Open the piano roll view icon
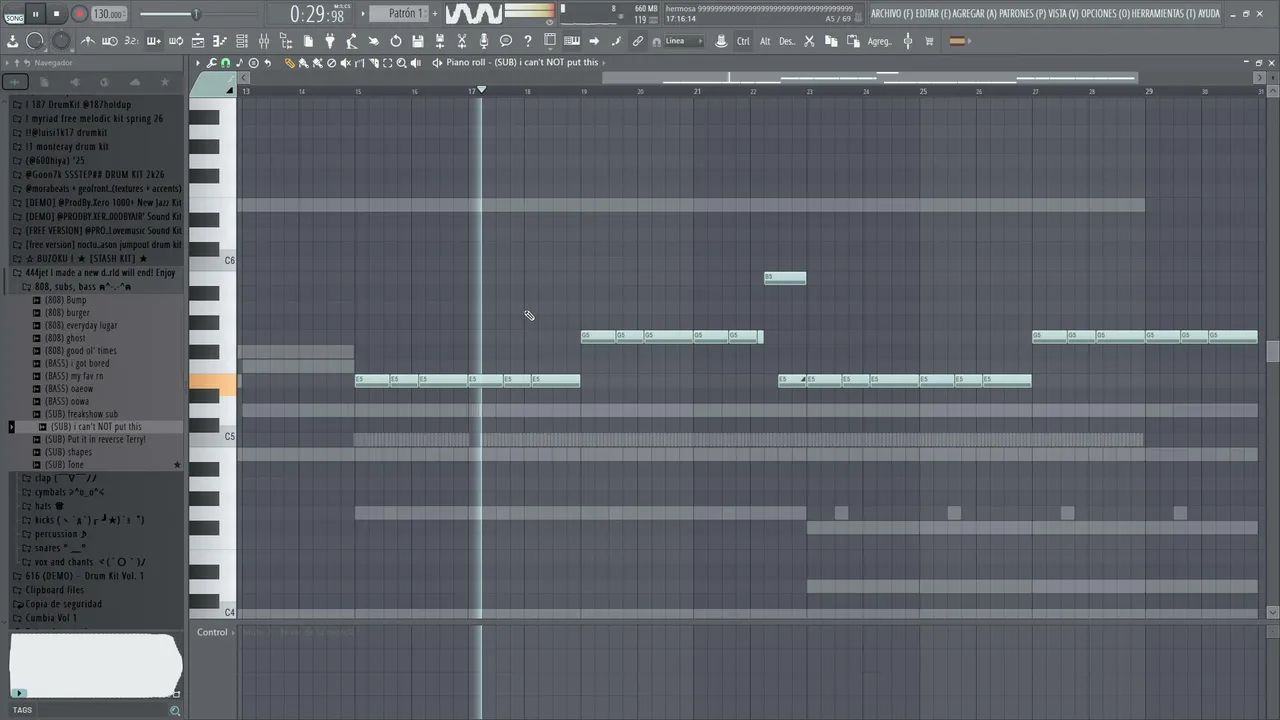 [x=220, y=41]
